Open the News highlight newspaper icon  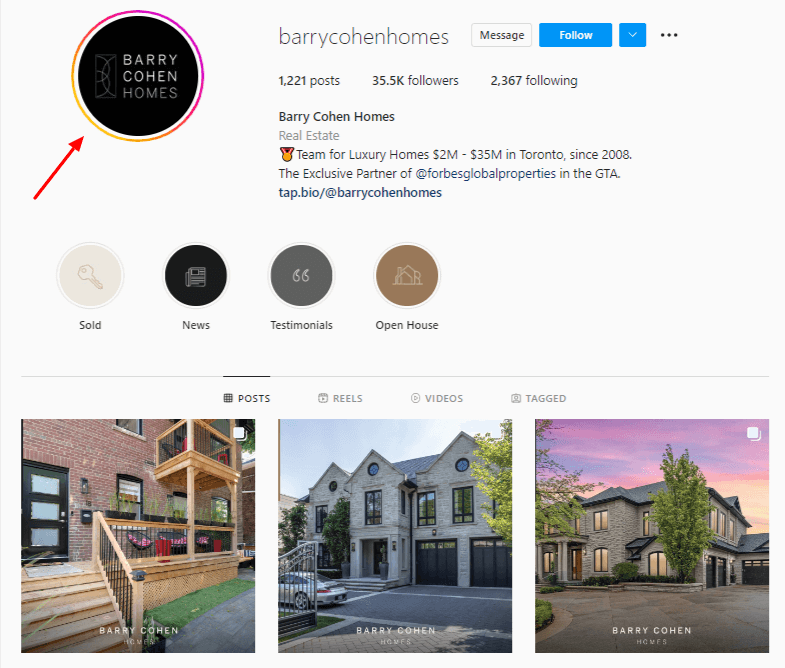click(x=196, y=275)
